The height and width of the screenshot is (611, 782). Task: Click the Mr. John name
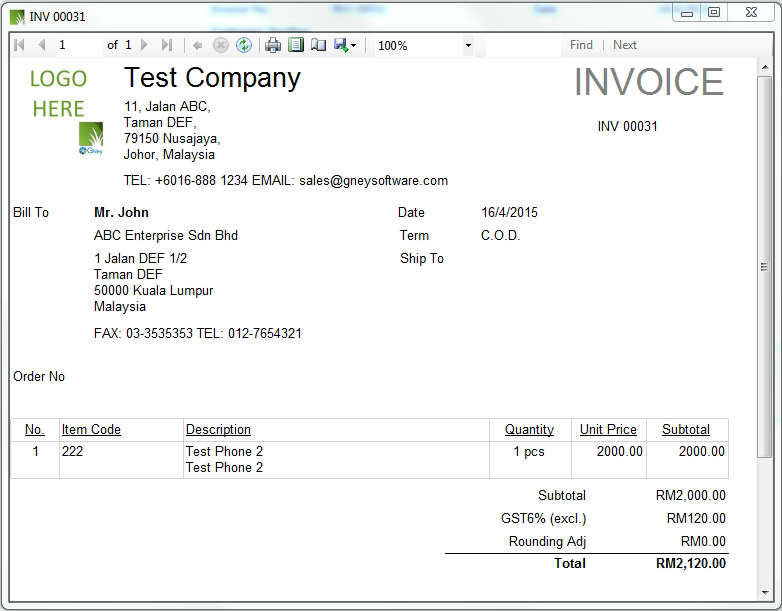click(x=121, y=212)
